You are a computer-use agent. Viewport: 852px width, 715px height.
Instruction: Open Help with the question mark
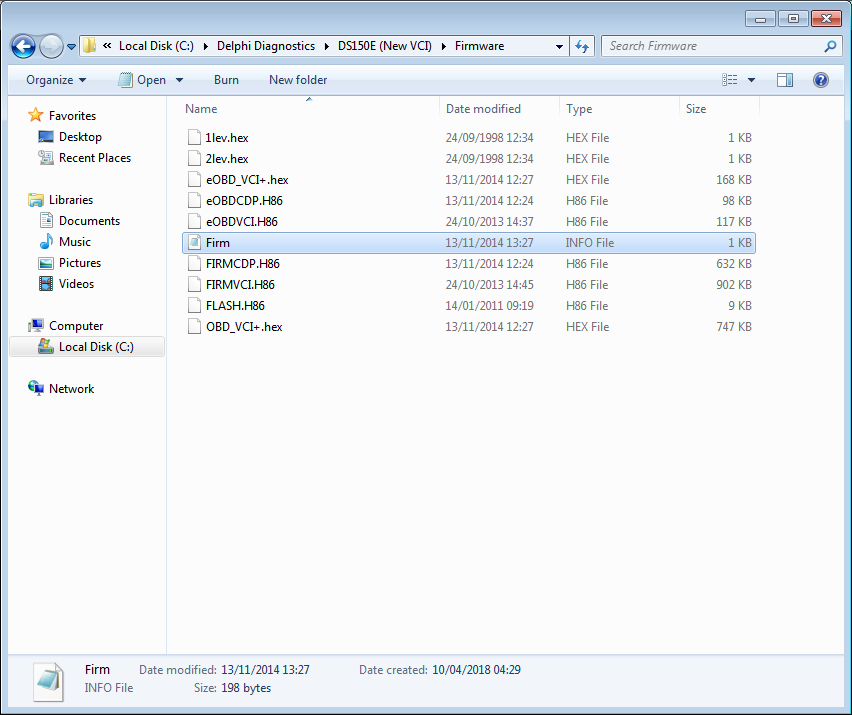[x=820, y=80]
